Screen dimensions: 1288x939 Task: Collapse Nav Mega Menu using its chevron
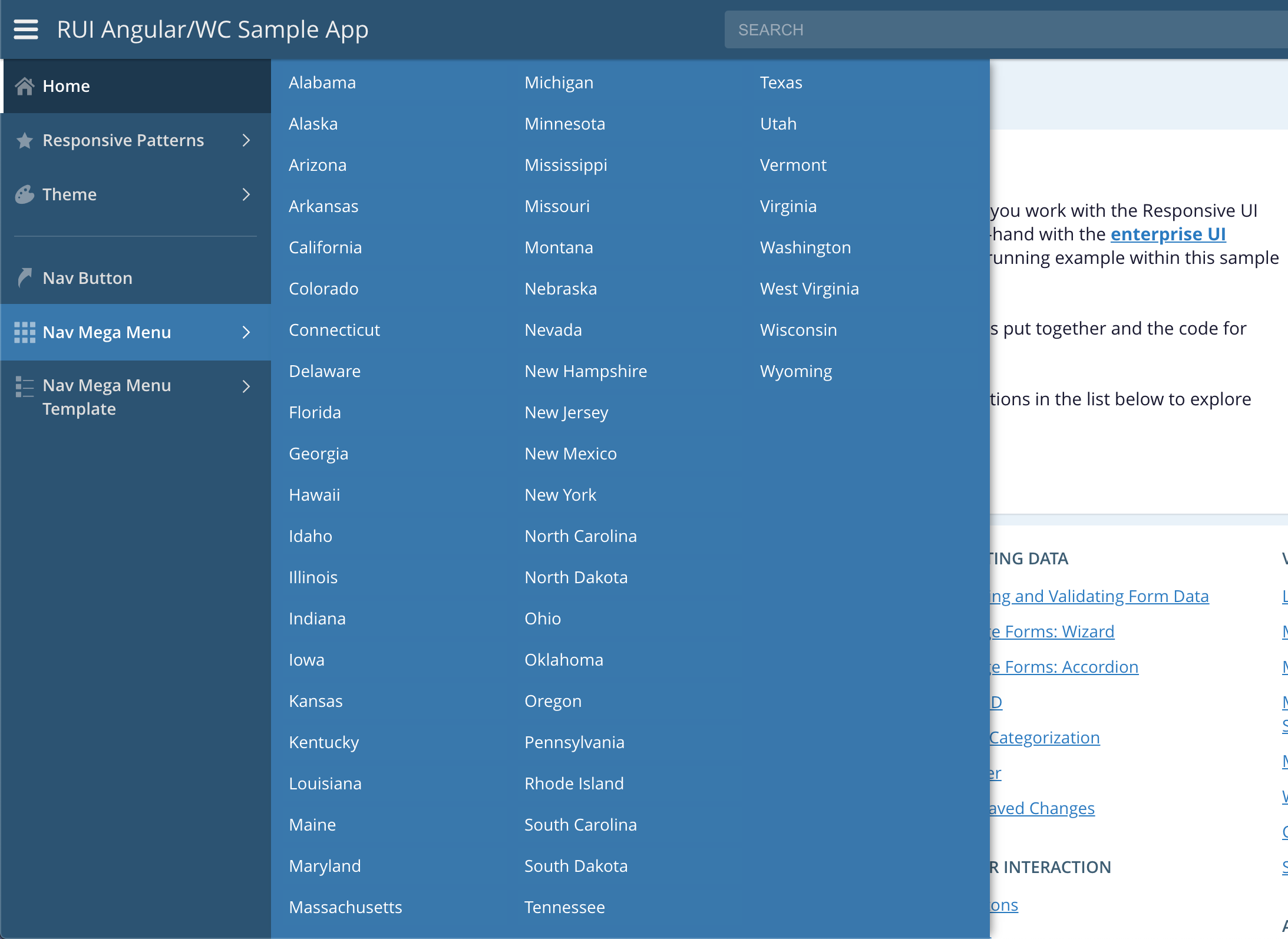[246, 332]
